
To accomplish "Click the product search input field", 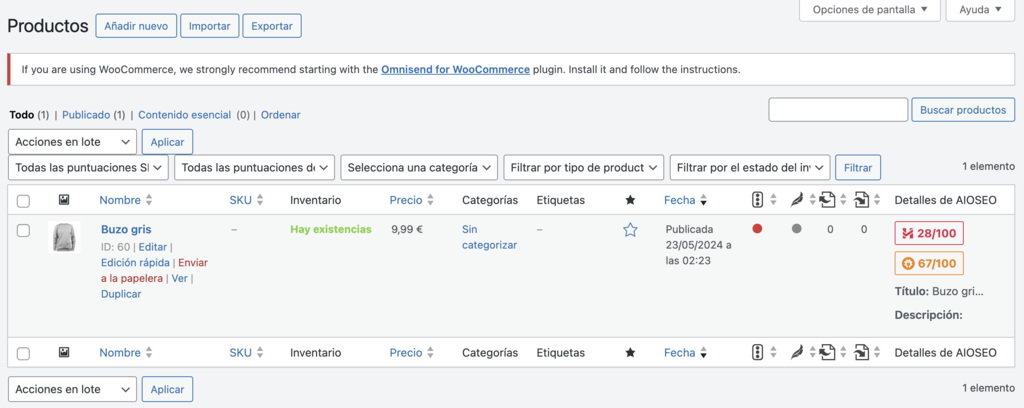I will [x=838, y=110].
